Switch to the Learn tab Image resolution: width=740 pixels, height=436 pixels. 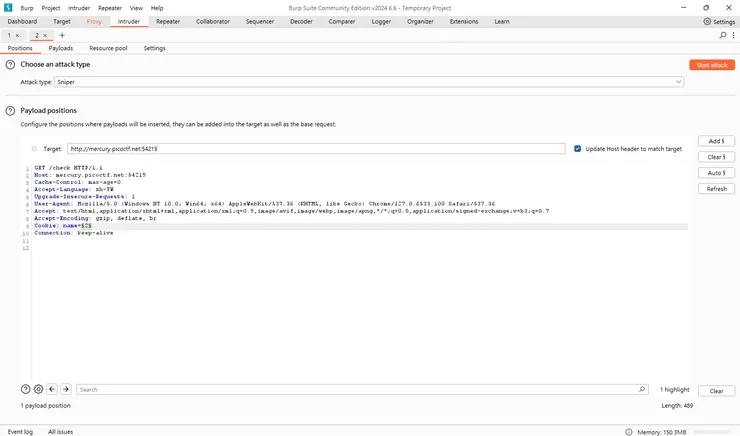(502, 22)
